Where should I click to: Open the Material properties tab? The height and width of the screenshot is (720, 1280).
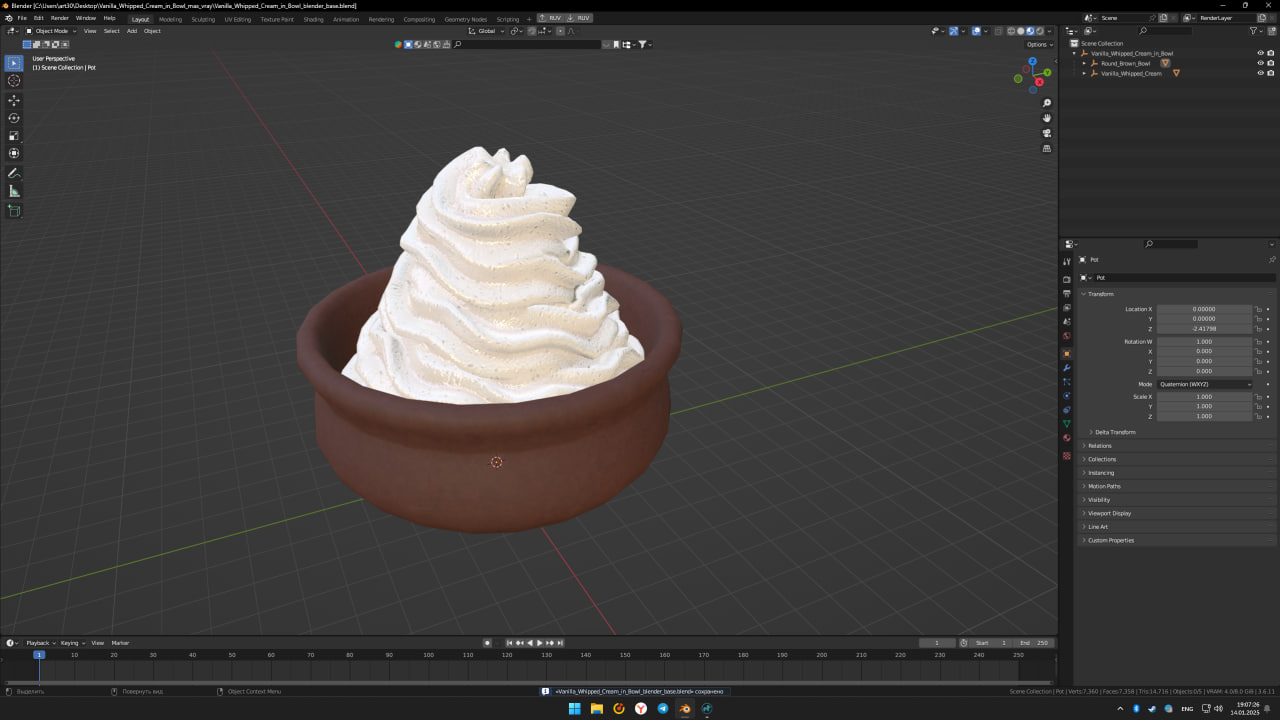click(x=1067, y=438)
